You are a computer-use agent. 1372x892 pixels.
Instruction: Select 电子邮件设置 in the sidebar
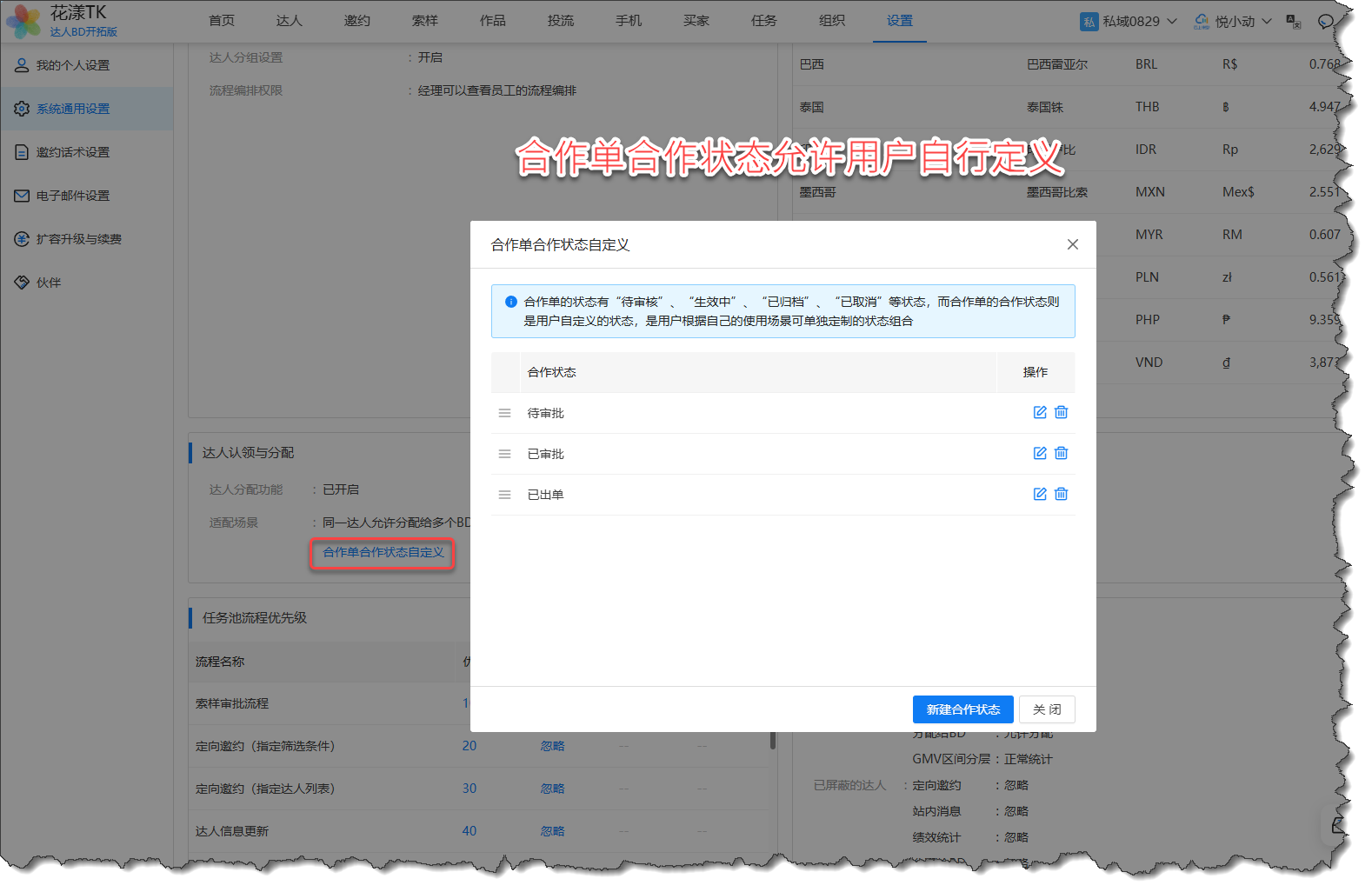click(x=72, y=196)
